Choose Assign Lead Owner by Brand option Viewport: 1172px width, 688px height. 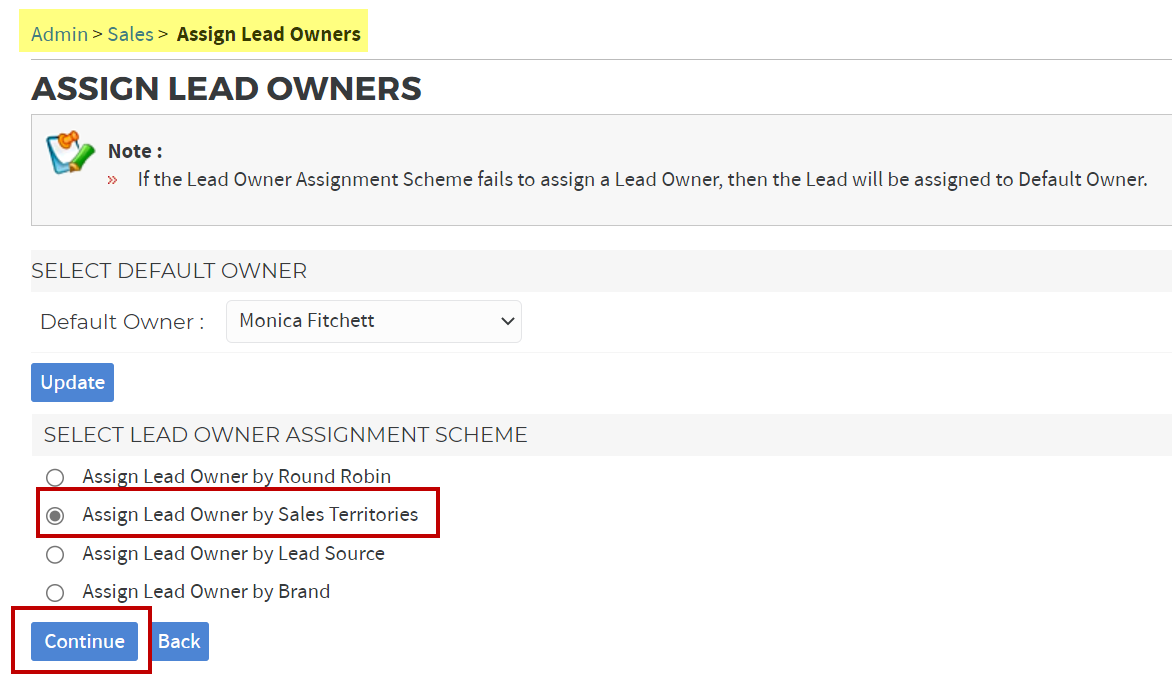click(x=55, y=592)
